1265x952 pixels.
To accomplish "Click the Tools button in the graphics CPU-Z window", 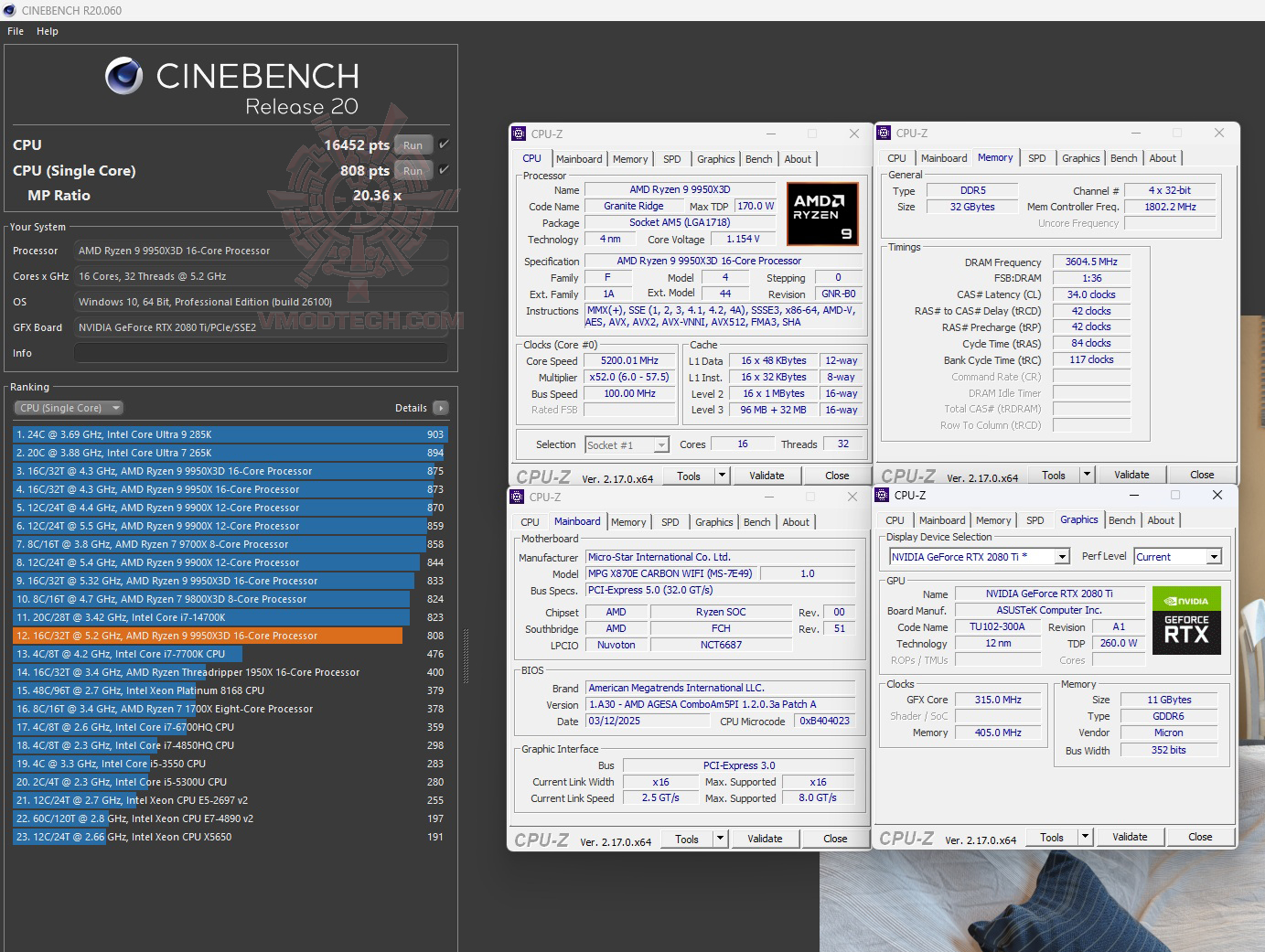I will (x=1052, y=837).
